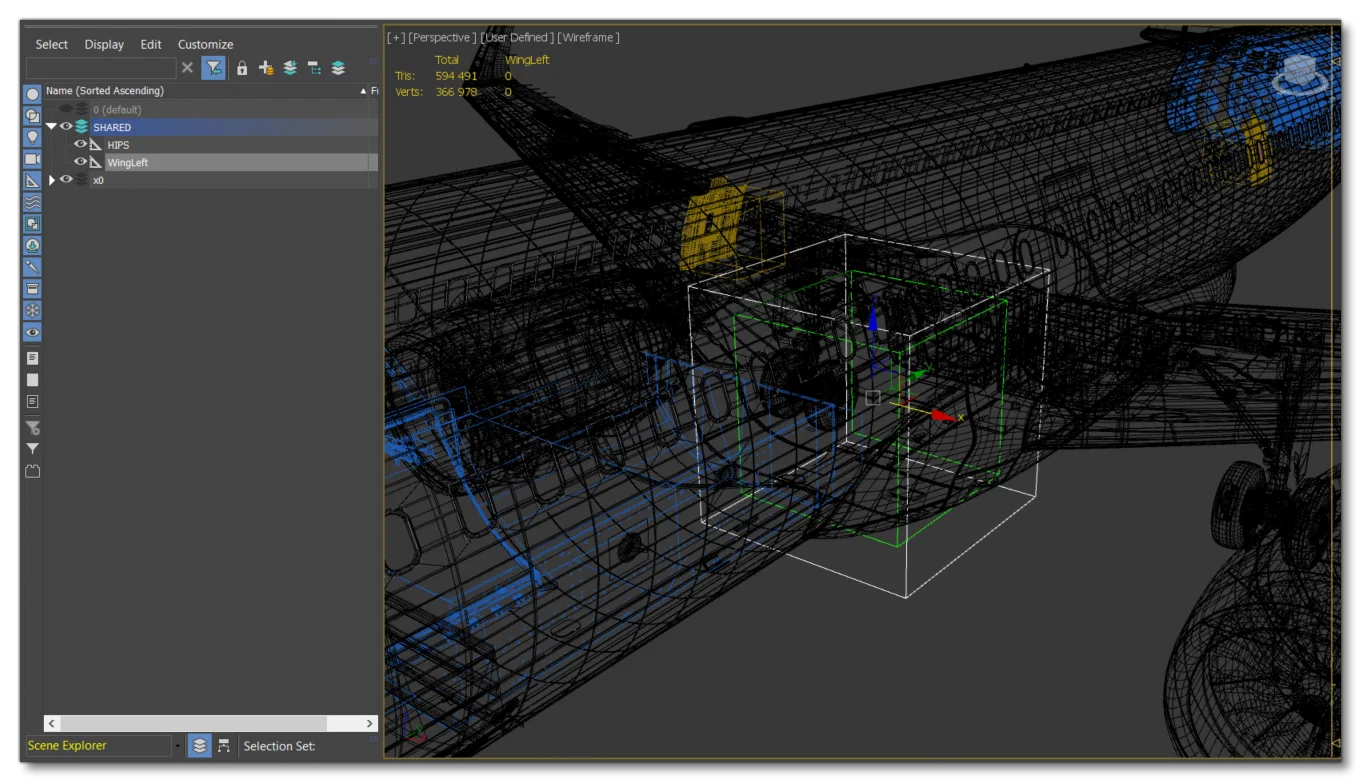Open the [Wireframe] display menu
The width and height of the screenshot is (1361, 782).
coord(589,37)
